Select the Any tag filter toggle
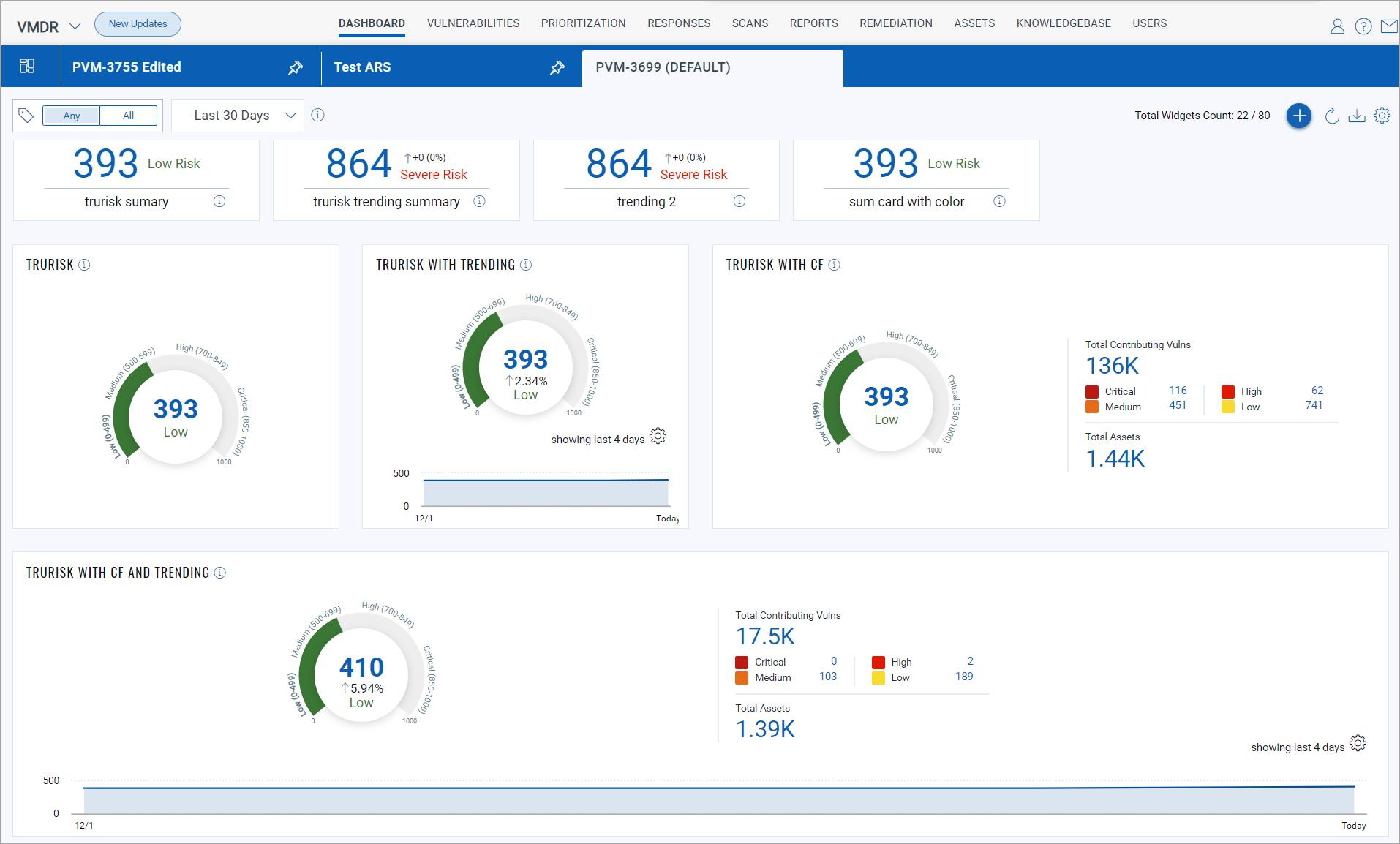Screen dimensions: 1400x844 tap(72, 116)
